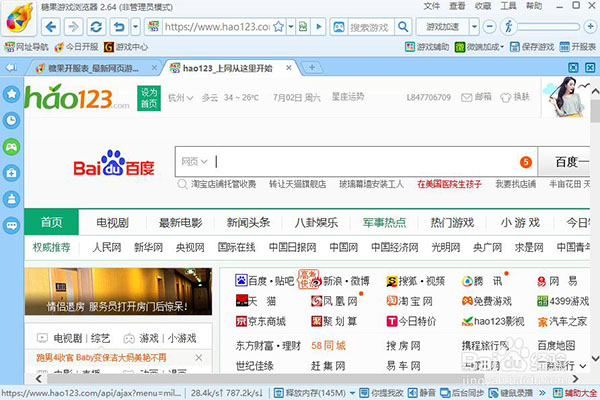The height and width of the screenshot is (400, 600).
Task: Expand the 游戏加速 dropdown
Action: 444,25
